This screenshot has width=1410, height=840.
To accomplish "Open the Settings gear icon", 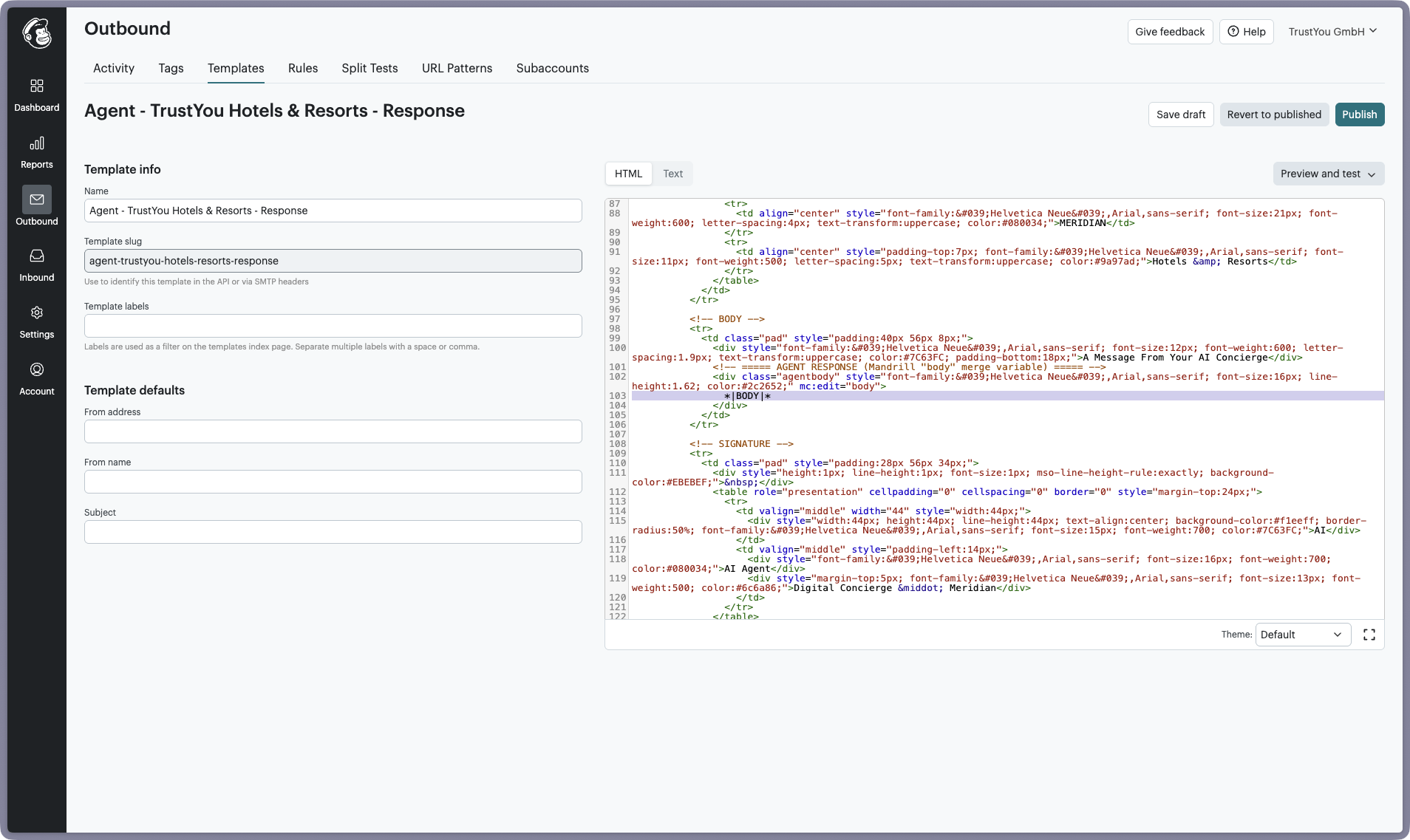I will (37, 313).
